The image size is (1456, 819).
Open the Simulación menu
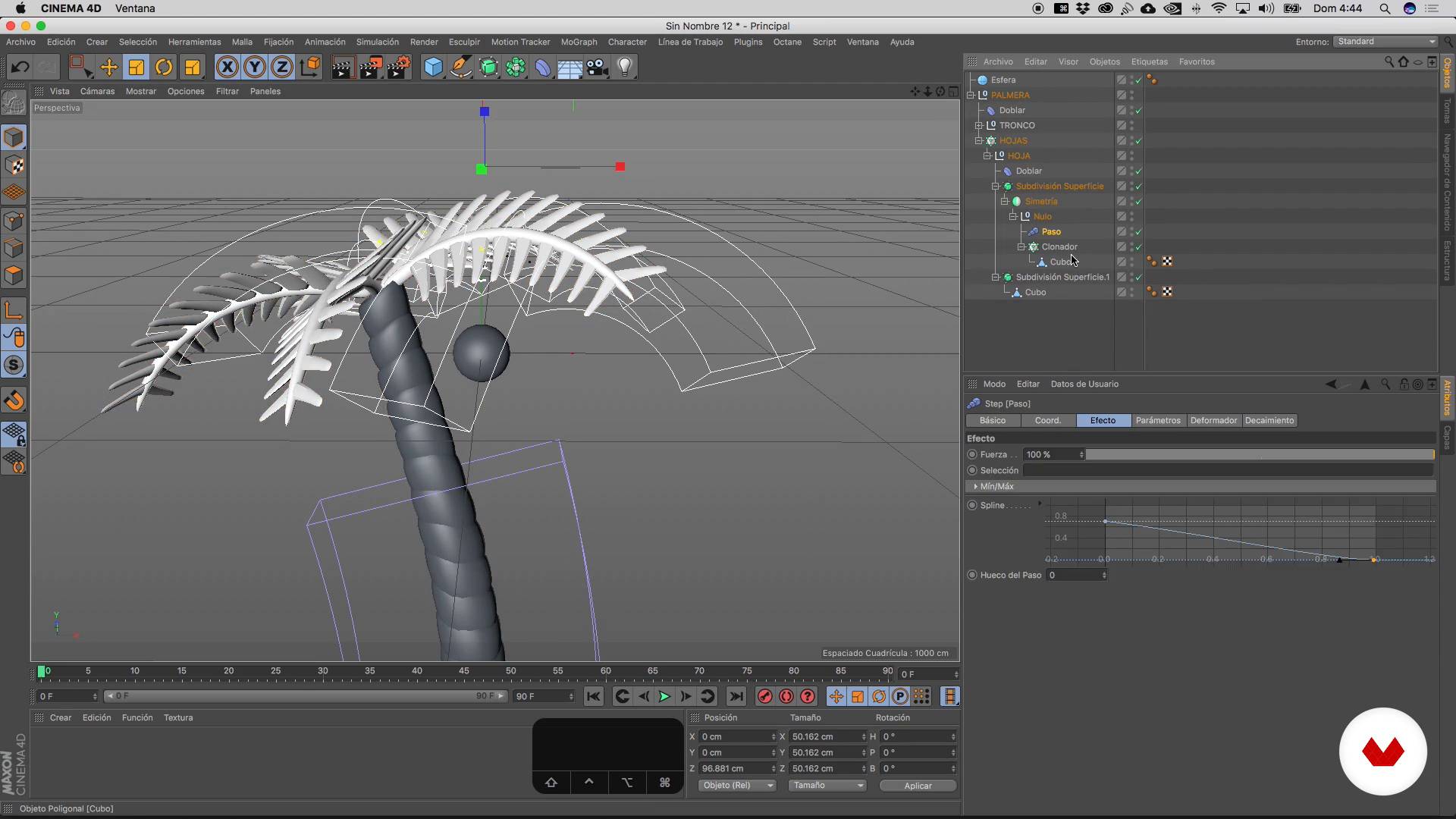pos(377,42)
